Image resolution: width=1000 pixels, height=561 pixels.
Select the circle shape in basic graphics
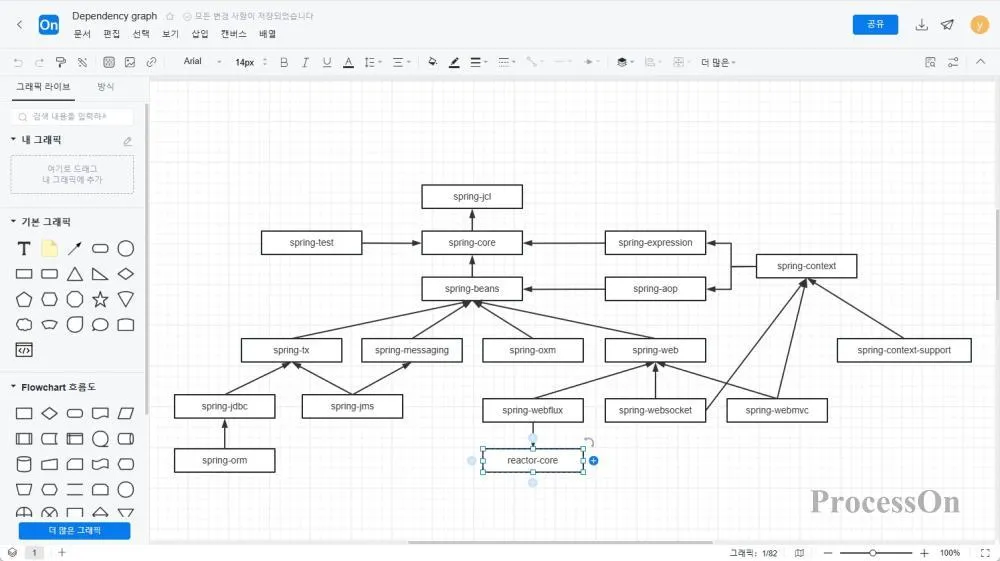[126, 249]
